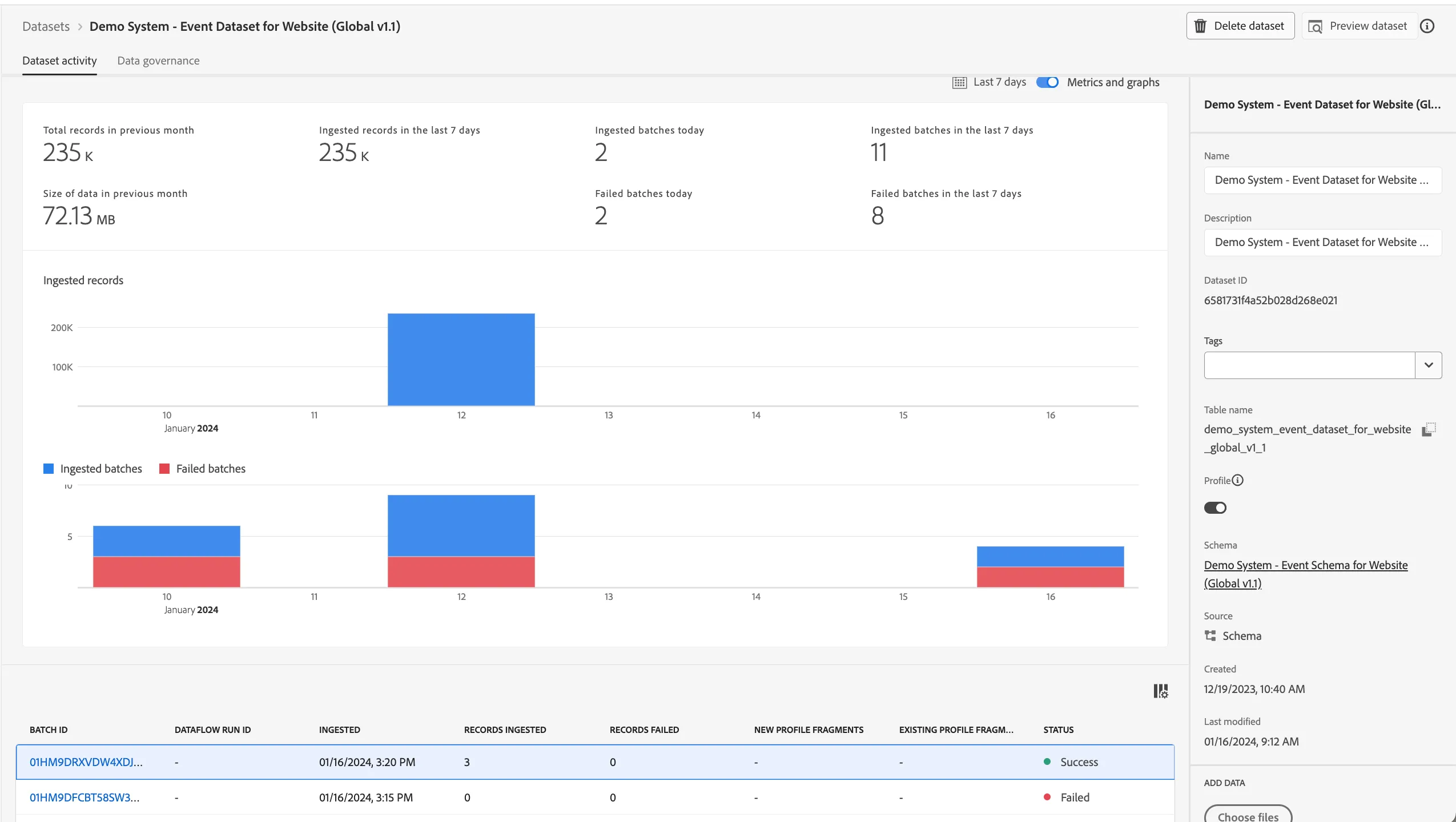Click the Name field in details panel
Viewport: 1456px width, 822px height.
(1322, 180)
